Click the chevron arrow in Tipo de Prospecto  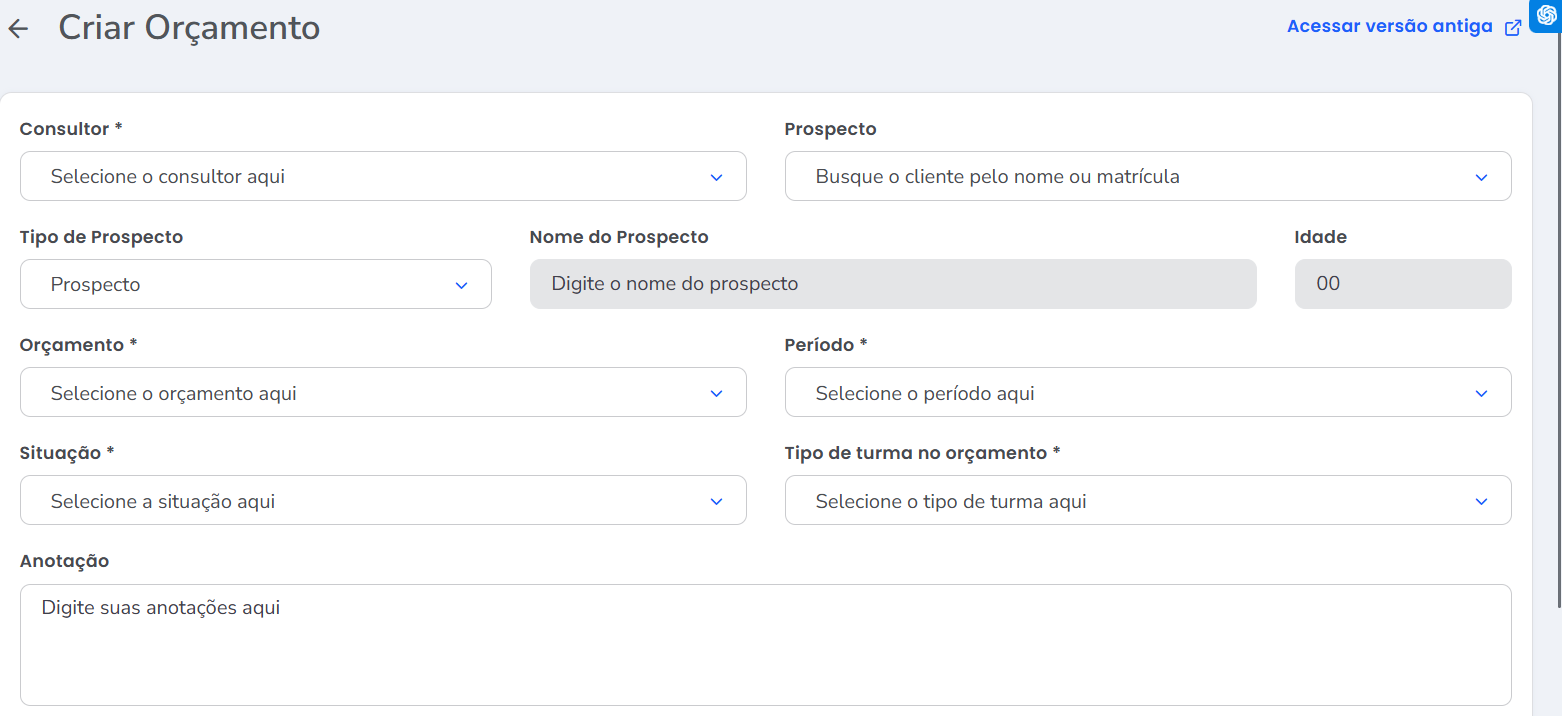pos(461,285)
